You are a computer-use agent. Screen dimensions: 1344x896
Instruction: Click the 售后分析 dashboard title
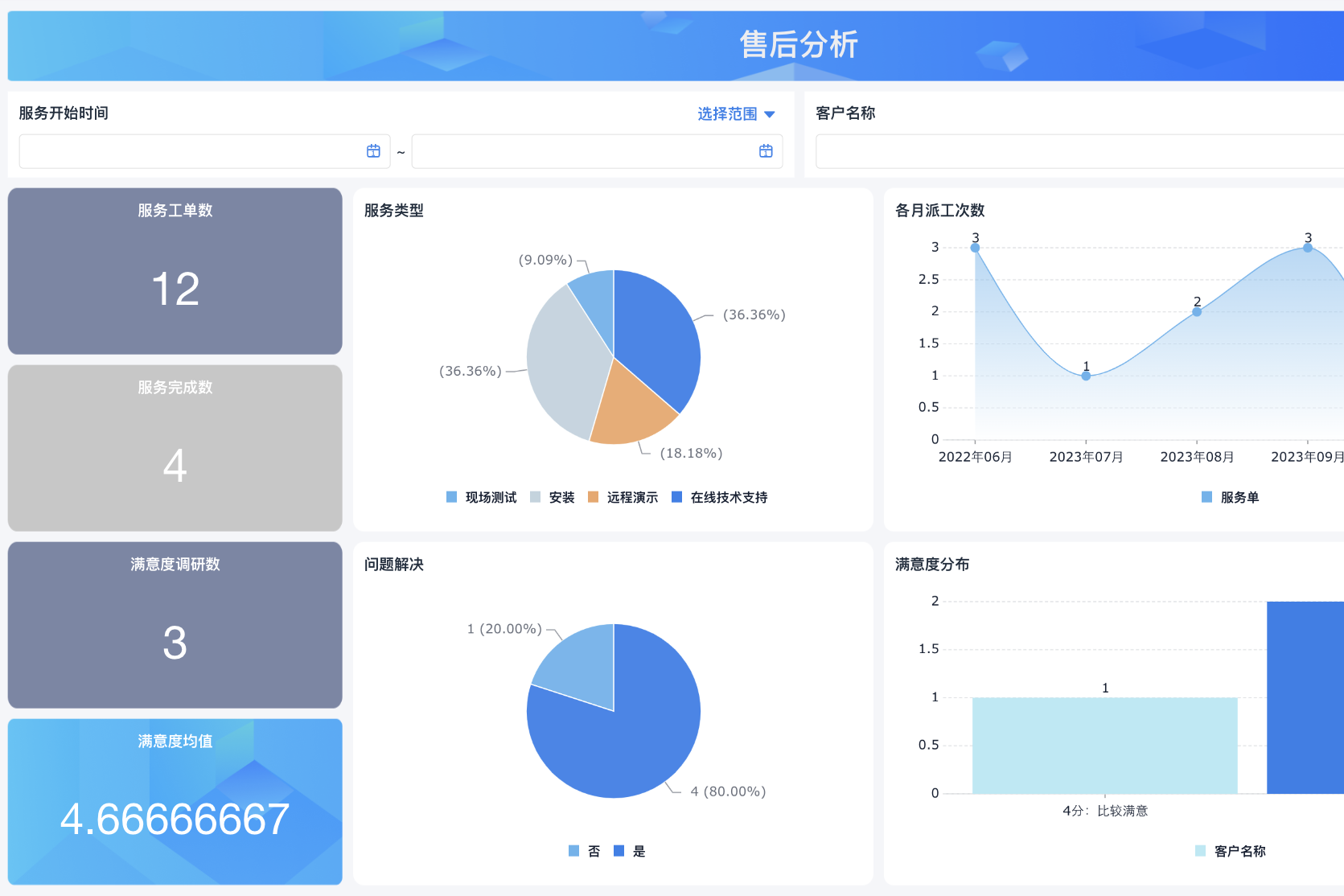point(798,45)
